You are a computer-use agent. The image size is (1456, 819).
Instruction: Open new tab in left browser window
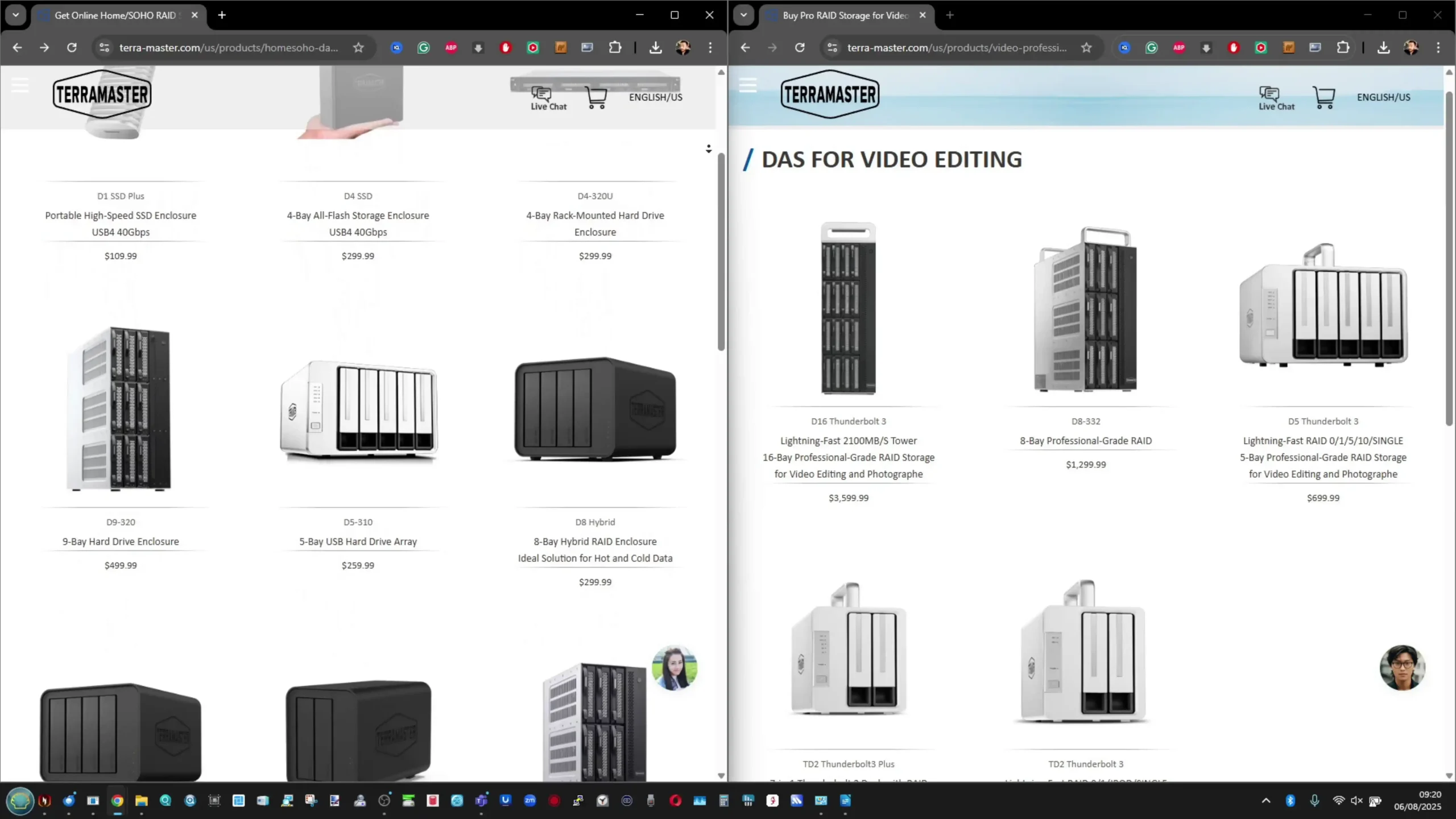pos(222,15)
